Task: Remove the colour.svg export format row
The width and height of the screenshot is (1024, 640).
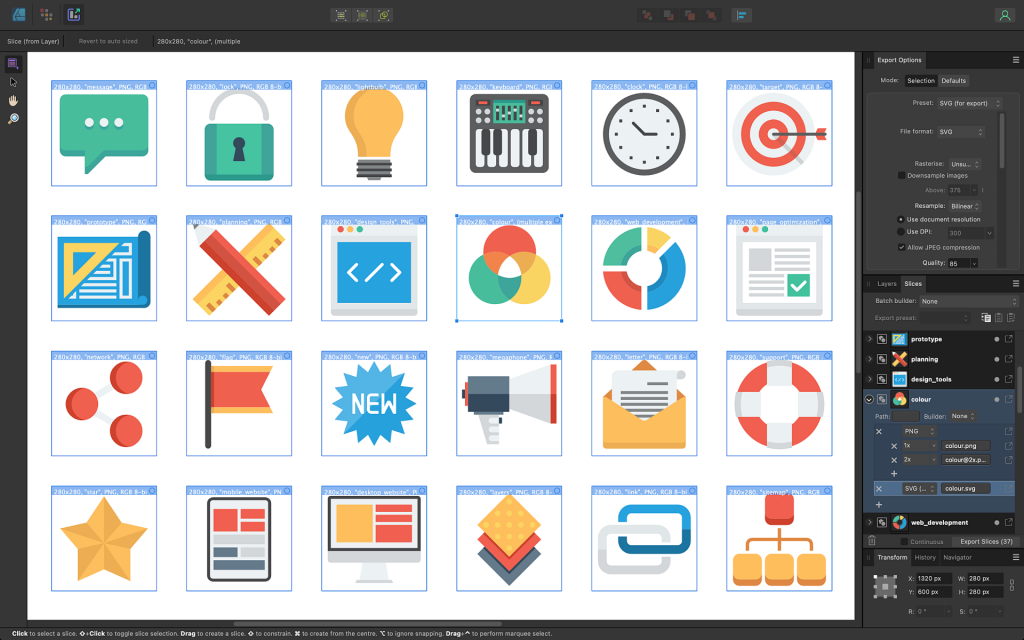Action: click(879, 488)
